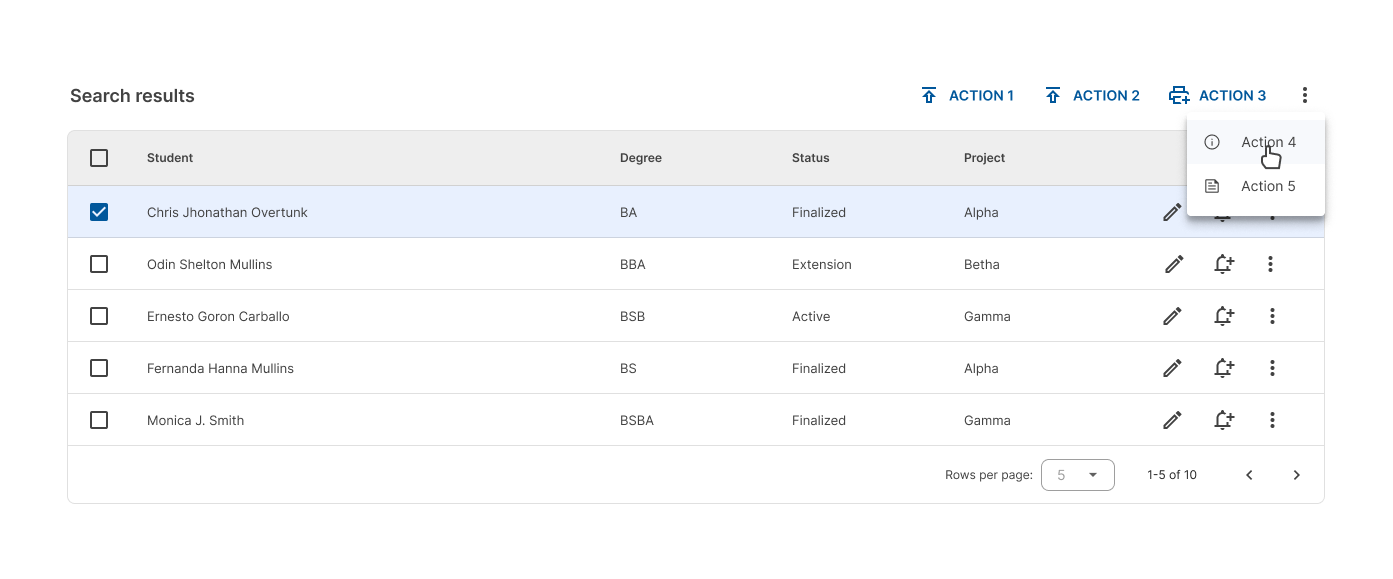Click the bell icon on Fernanda Hanna Mullins's row
1393x579 pixels.
click(x=1223, y=368)
